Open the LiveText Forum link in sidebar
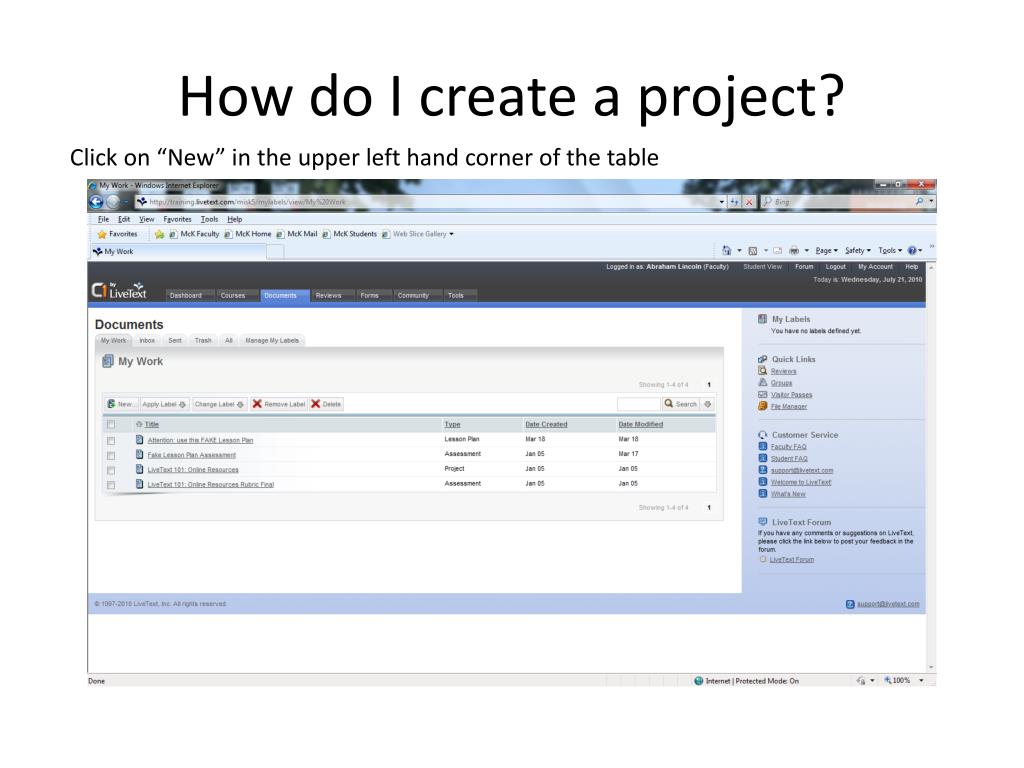Screen dimensions: 1024x768 (792, 560)
